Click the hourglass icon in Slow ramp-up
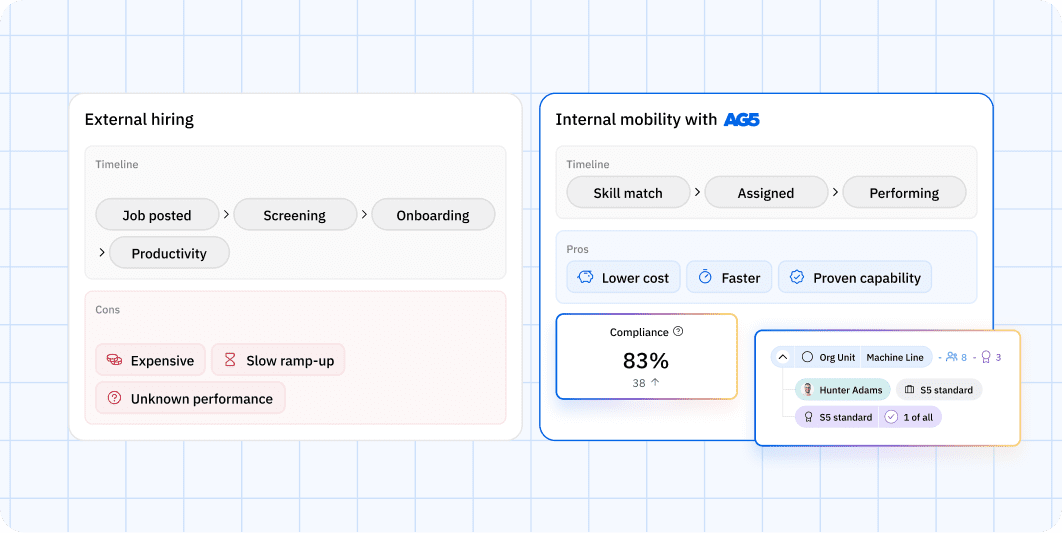The image size is (1062, 533). [230, 360]
